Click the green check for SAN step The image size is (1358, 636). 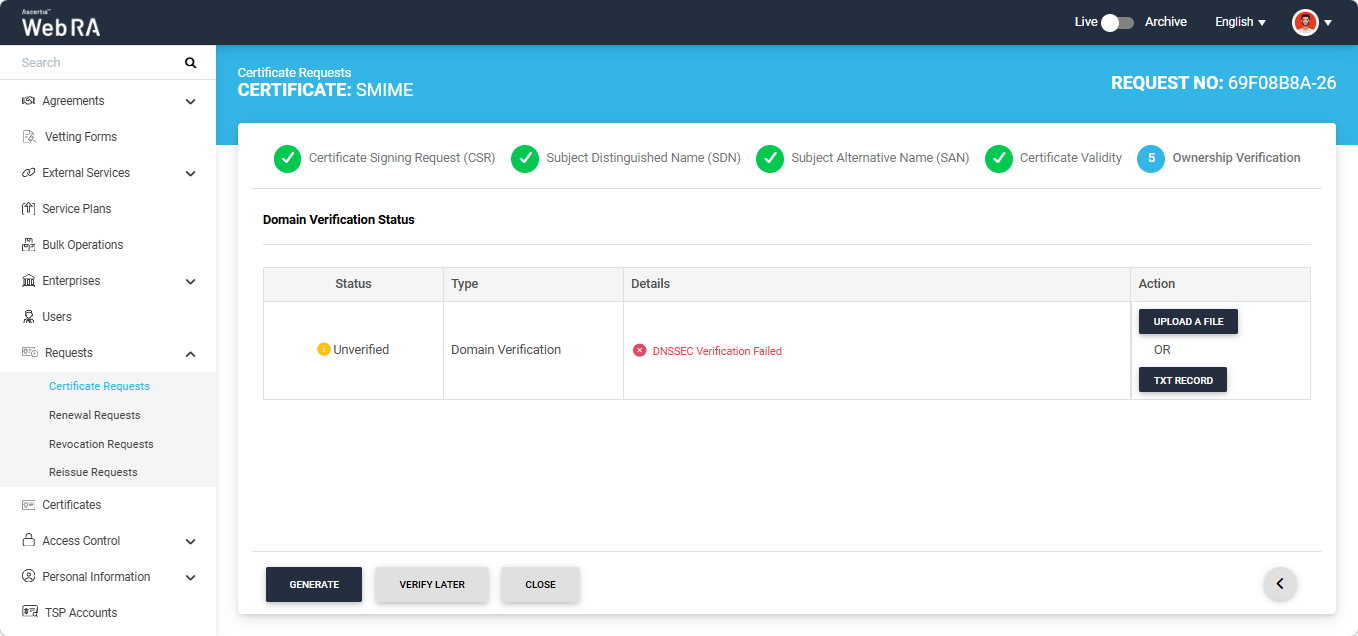click(770, 158)
